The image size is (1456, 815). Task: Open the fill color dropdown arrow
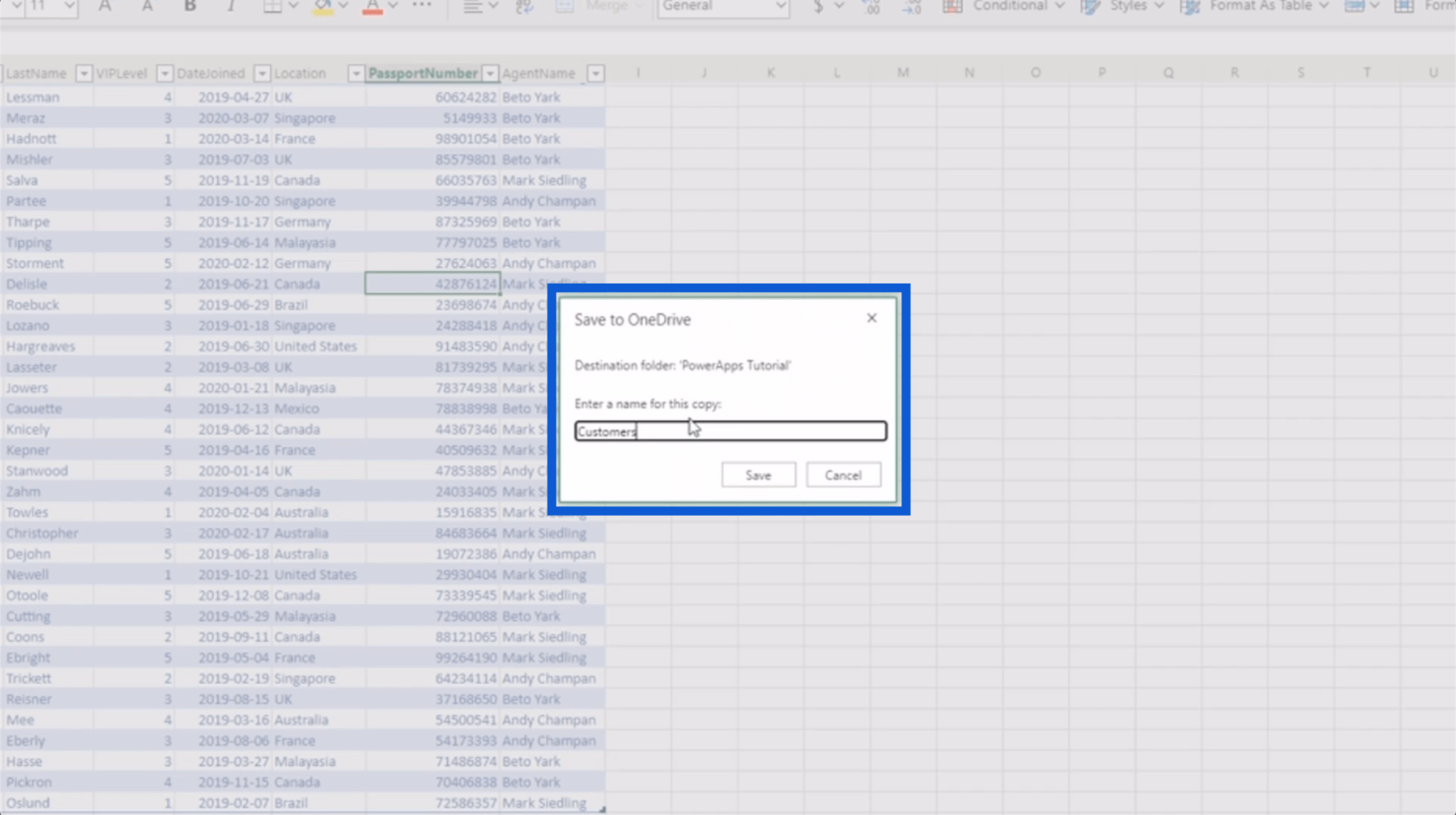(x=343, y=6)
